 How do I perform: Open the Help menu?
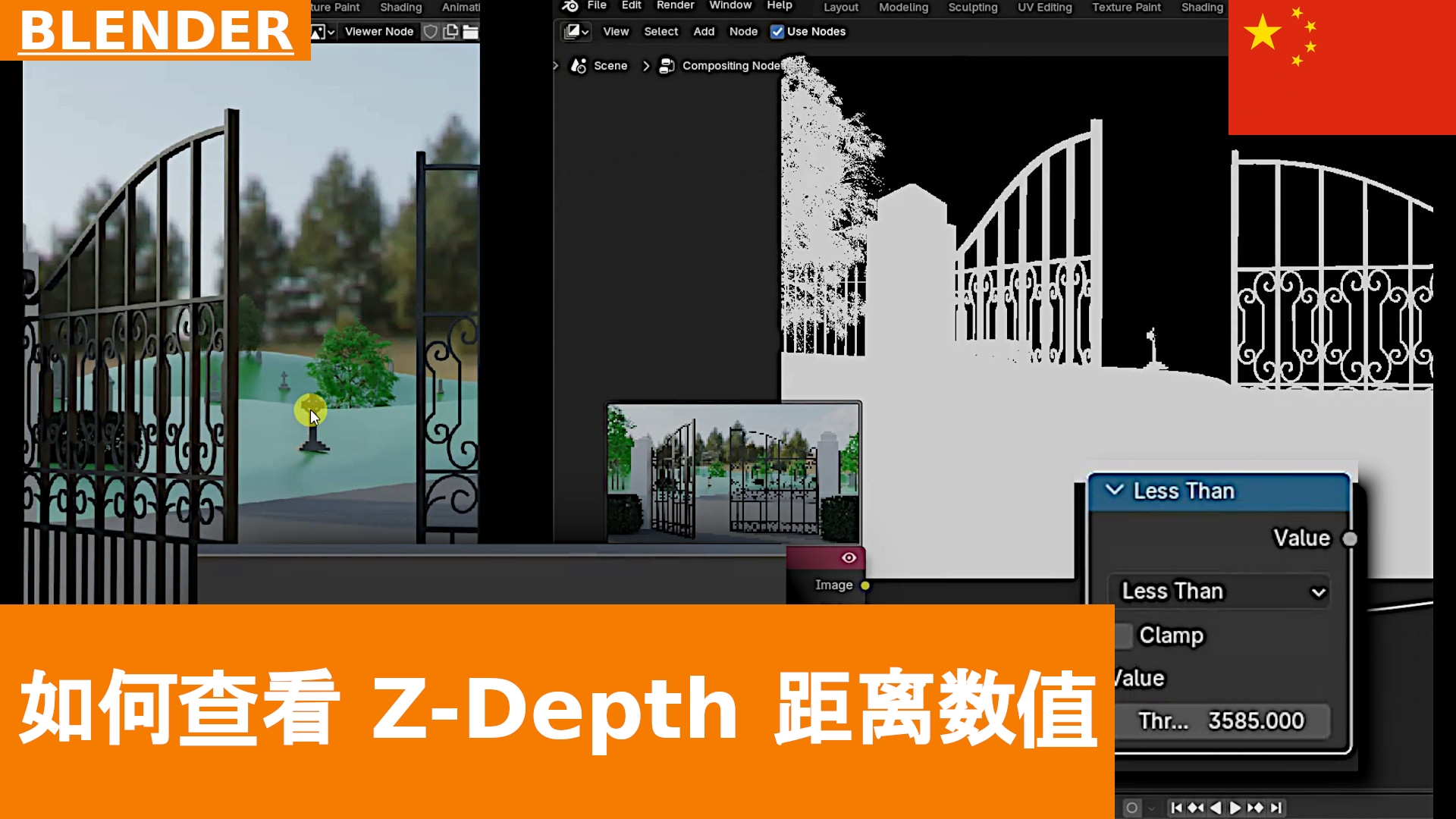pyautogui.click(x=780, y=5)
